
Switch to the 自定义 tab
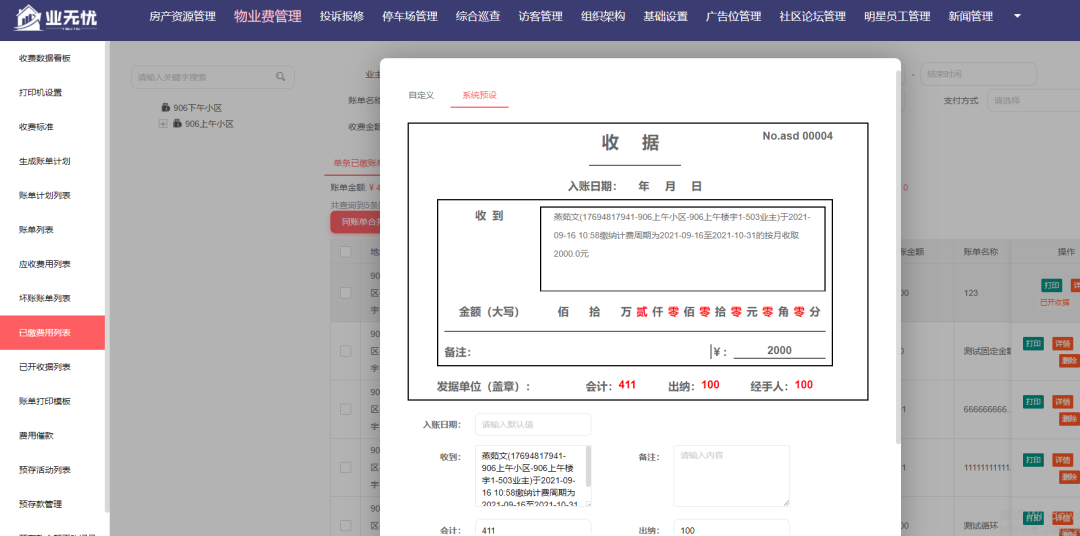pyautogui.click(x=421, y=95)
